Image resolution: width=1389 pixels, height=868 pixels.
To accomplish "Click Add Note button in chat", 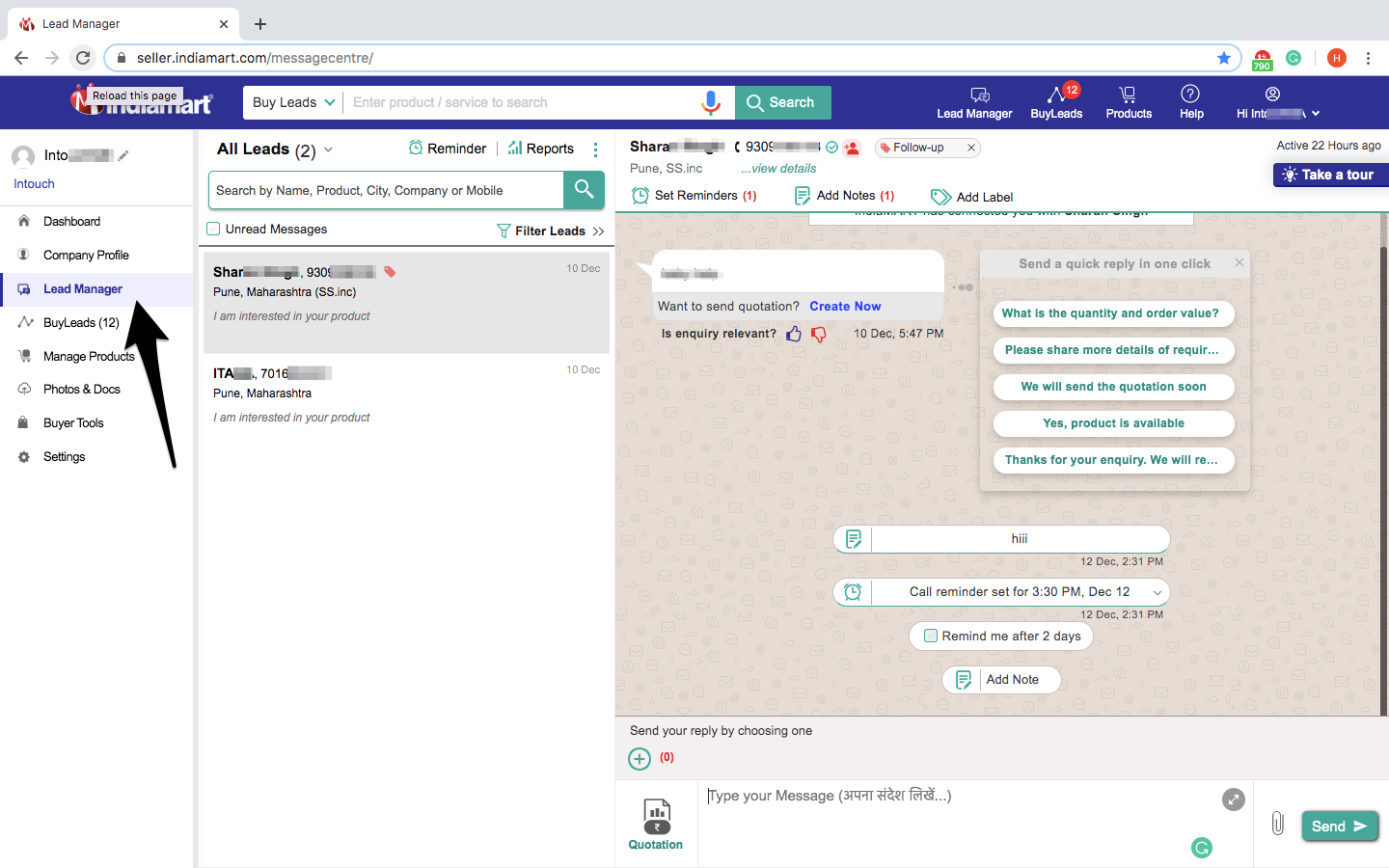I will click(x=1001, y=680).
